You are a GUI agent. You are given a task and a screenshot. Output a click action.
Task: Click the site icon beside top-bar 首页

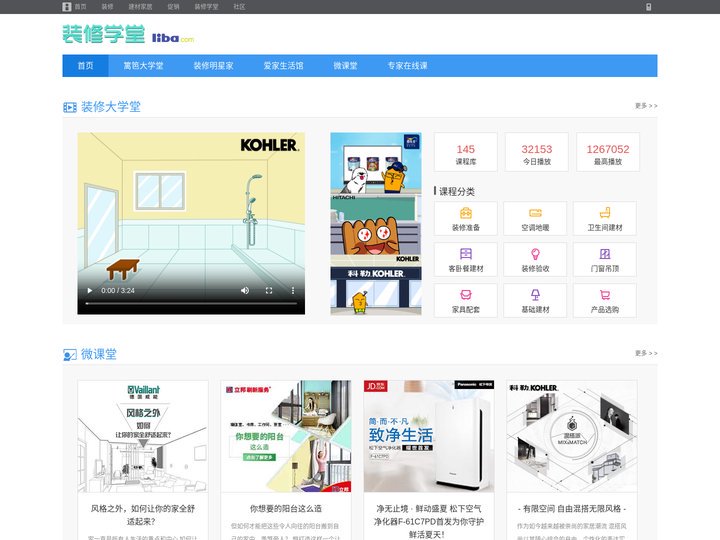click(x=67, y=7)
